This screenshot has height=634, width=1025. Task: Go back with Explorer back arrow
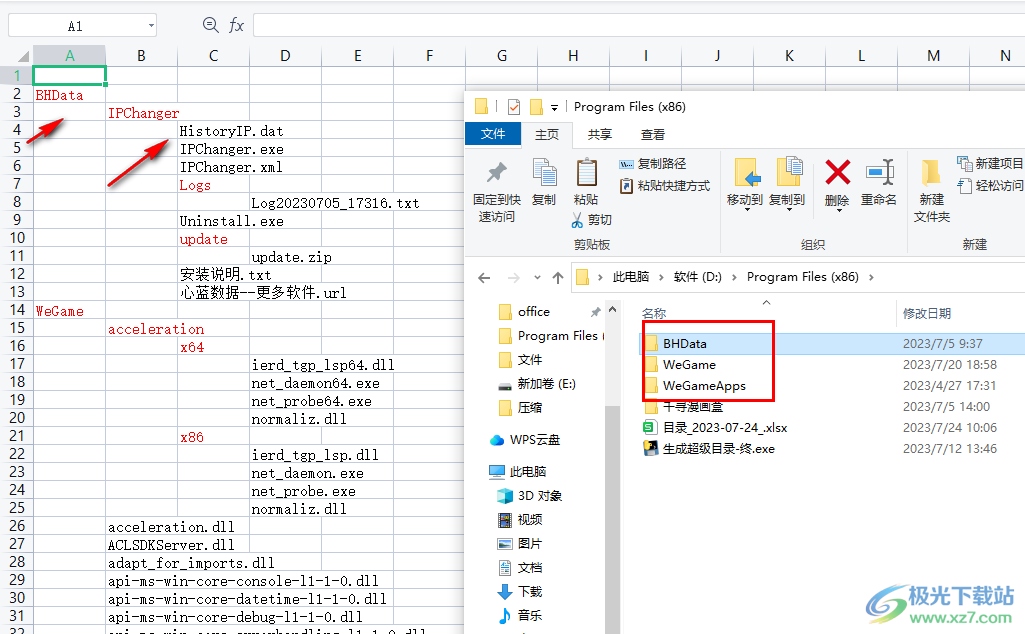pyautogui.click(x=484, y=278)
